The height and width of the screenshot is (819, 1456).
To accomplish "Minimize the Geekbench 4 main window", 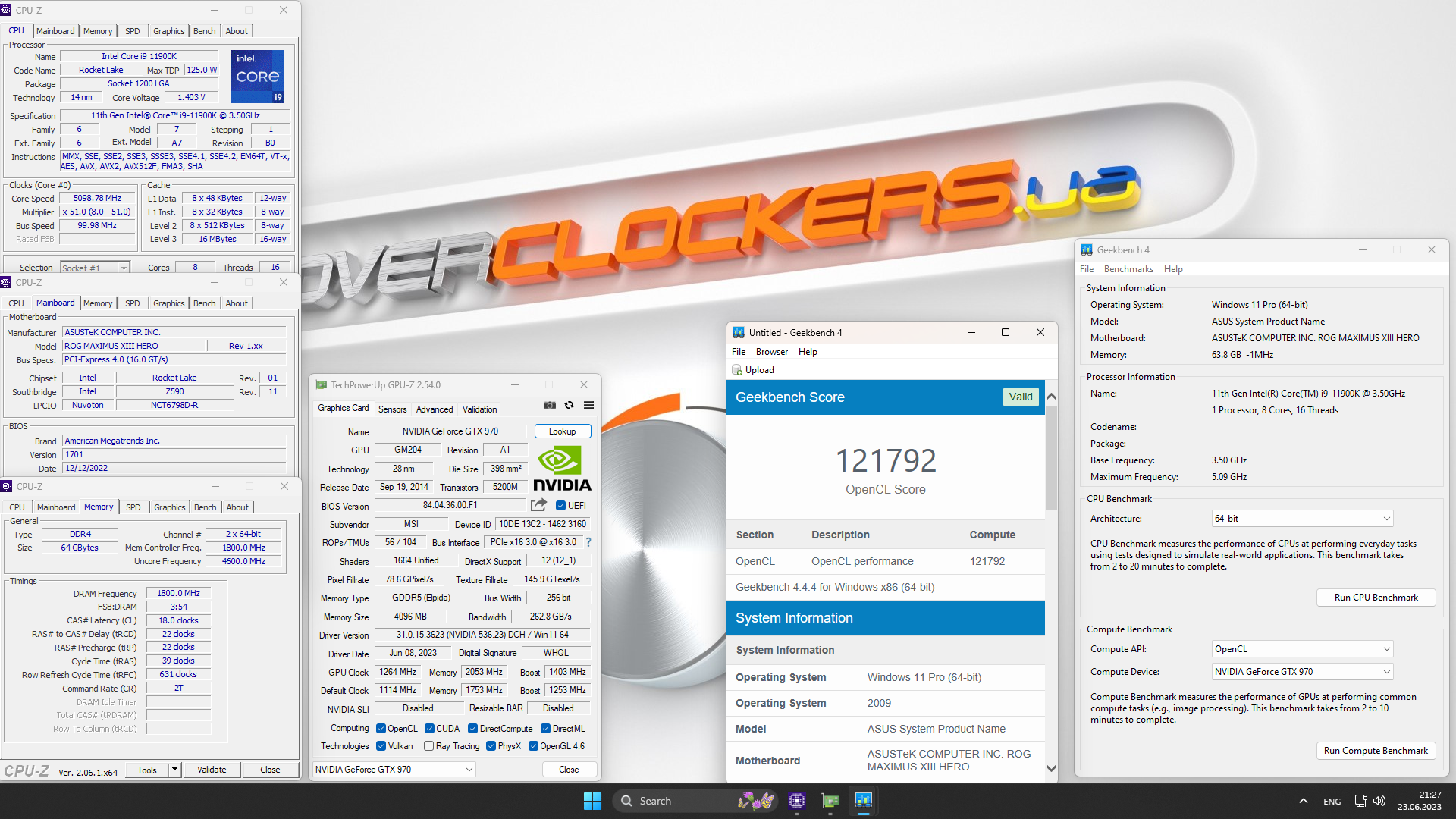I will tap(1363, 249).
